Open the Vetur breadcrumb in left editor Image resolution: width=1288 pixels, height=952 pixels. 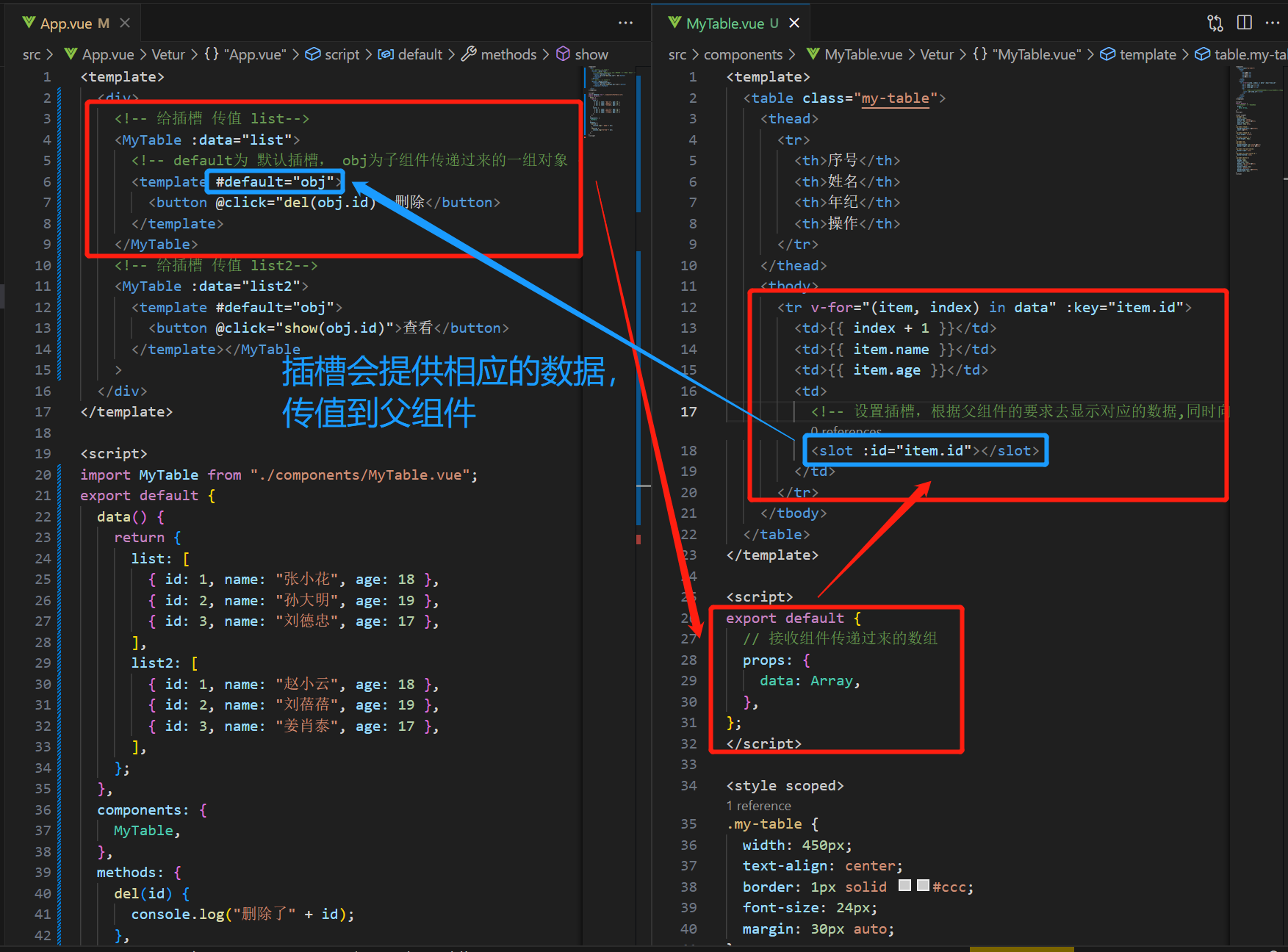click(x=168, y=54)
